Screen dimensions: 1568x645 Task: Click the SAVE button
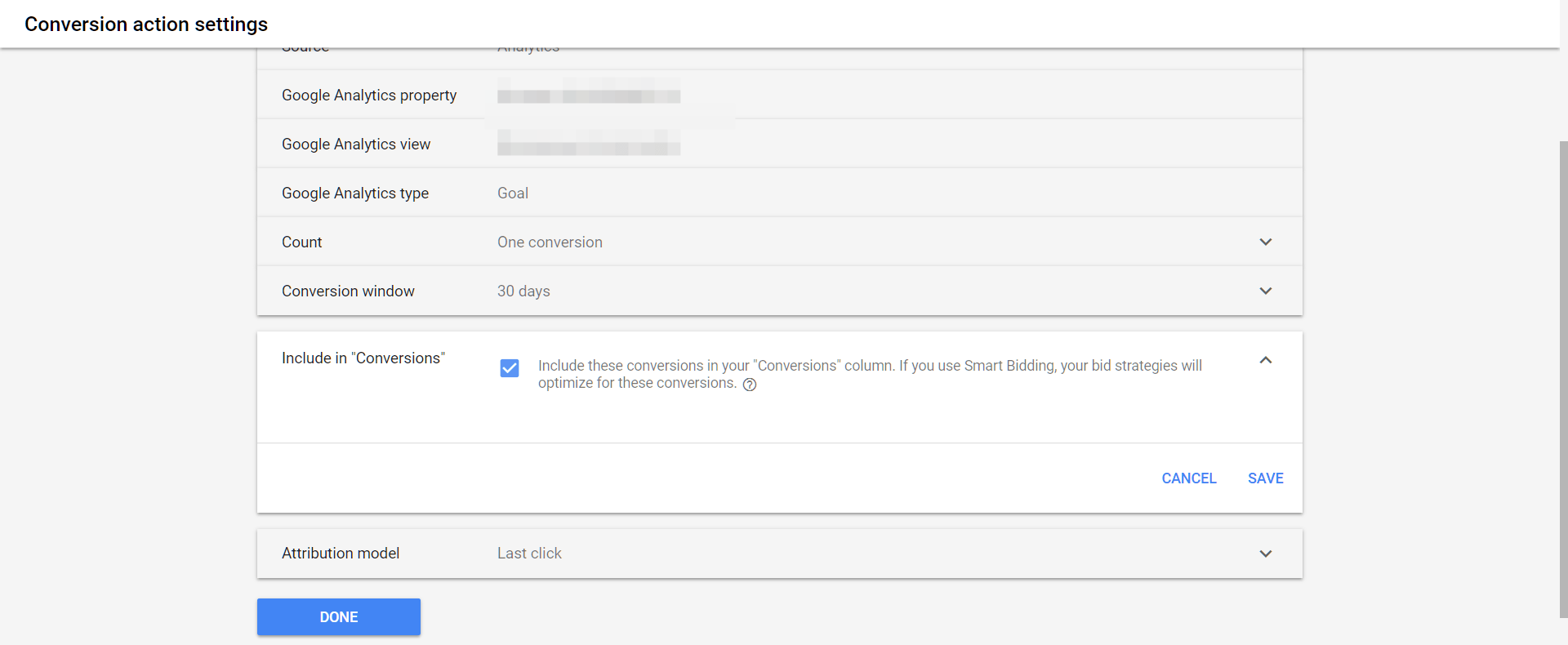[x=1266, y=478]
